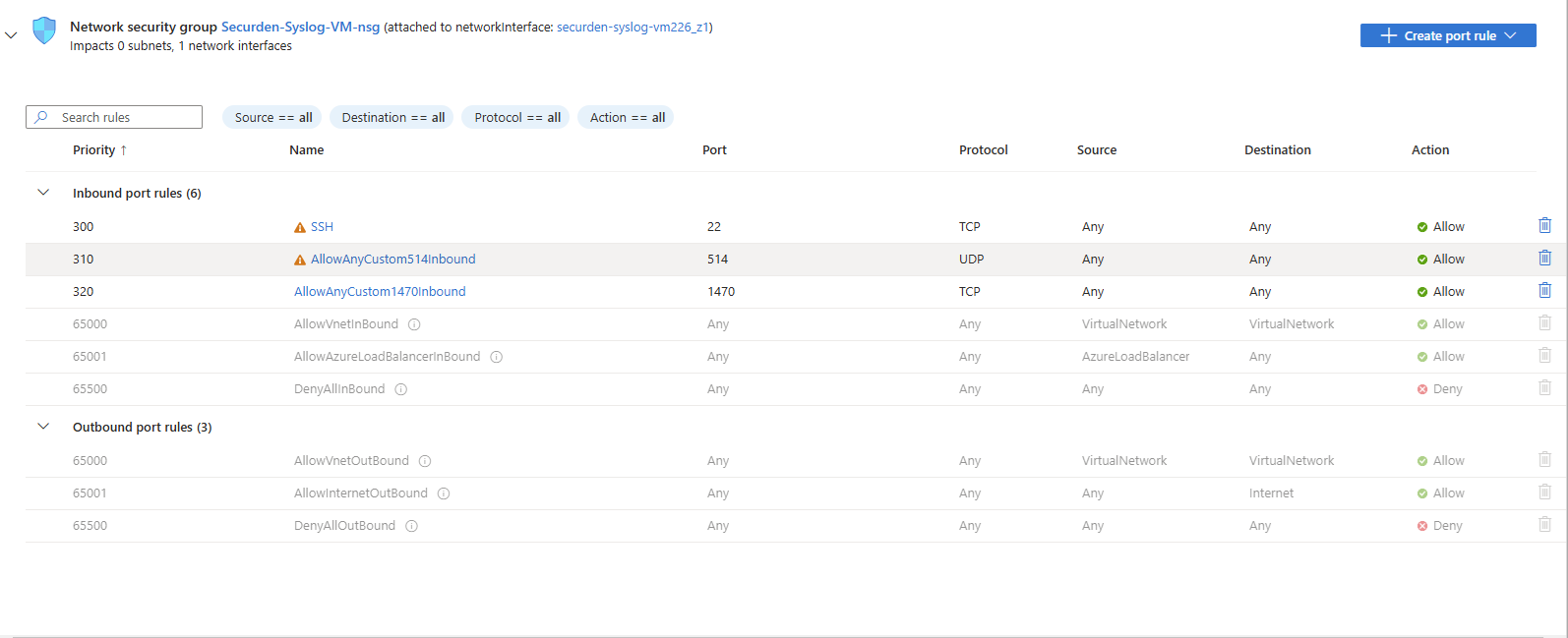1568x638 pixels.
Task: Show info for AllowVnetOutBound rule
Action: (425, 461)
